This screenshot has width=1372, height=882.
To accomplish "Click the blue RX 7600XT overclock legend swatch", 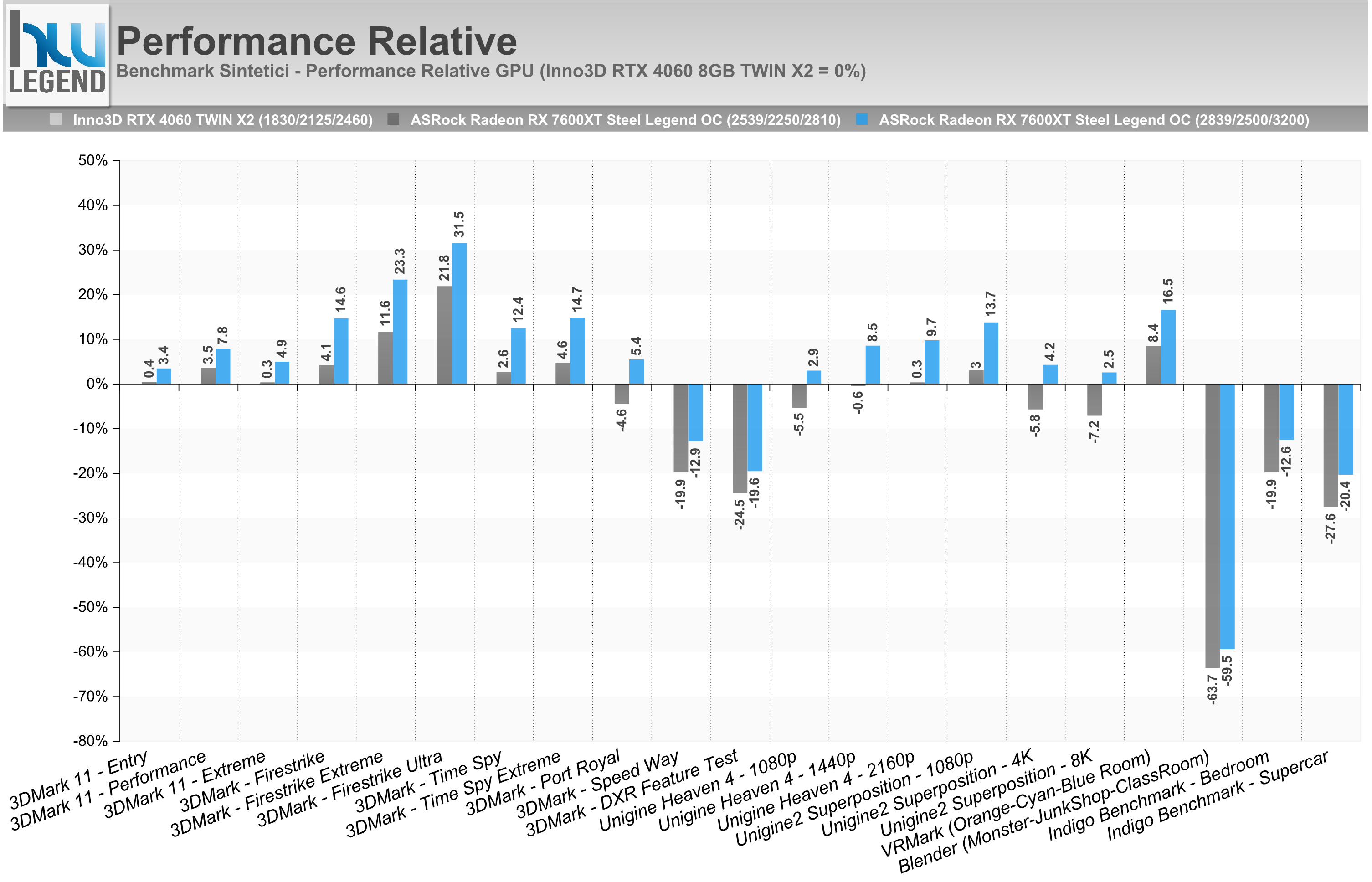I will (862, 119).
